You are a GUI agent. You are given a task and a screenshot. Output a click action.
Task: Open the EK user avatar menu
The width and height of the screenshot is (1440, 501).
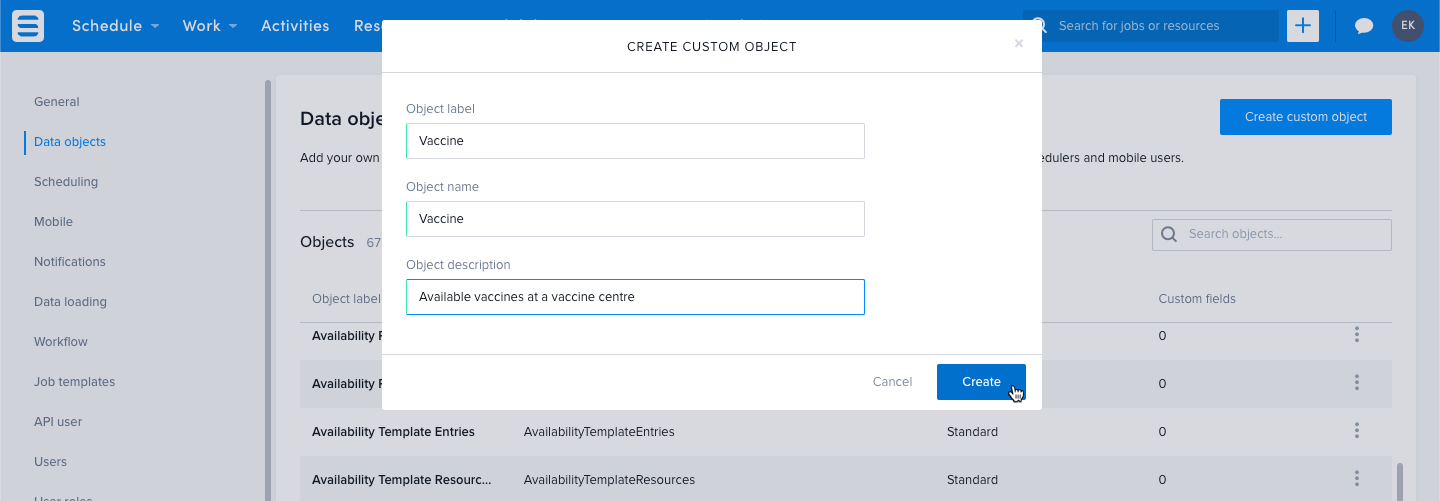(x=1407, y=26)
